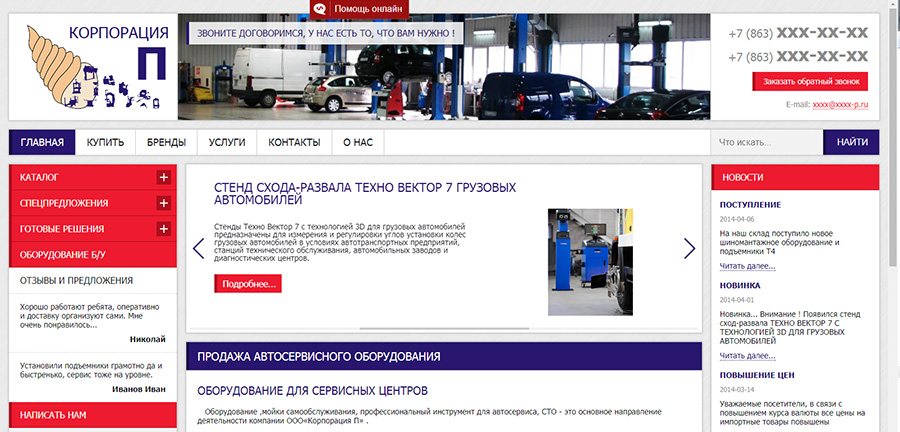Go to previous slide with left arrow
The width and height of the screenshot is (900, 432).
click(199, 248)
